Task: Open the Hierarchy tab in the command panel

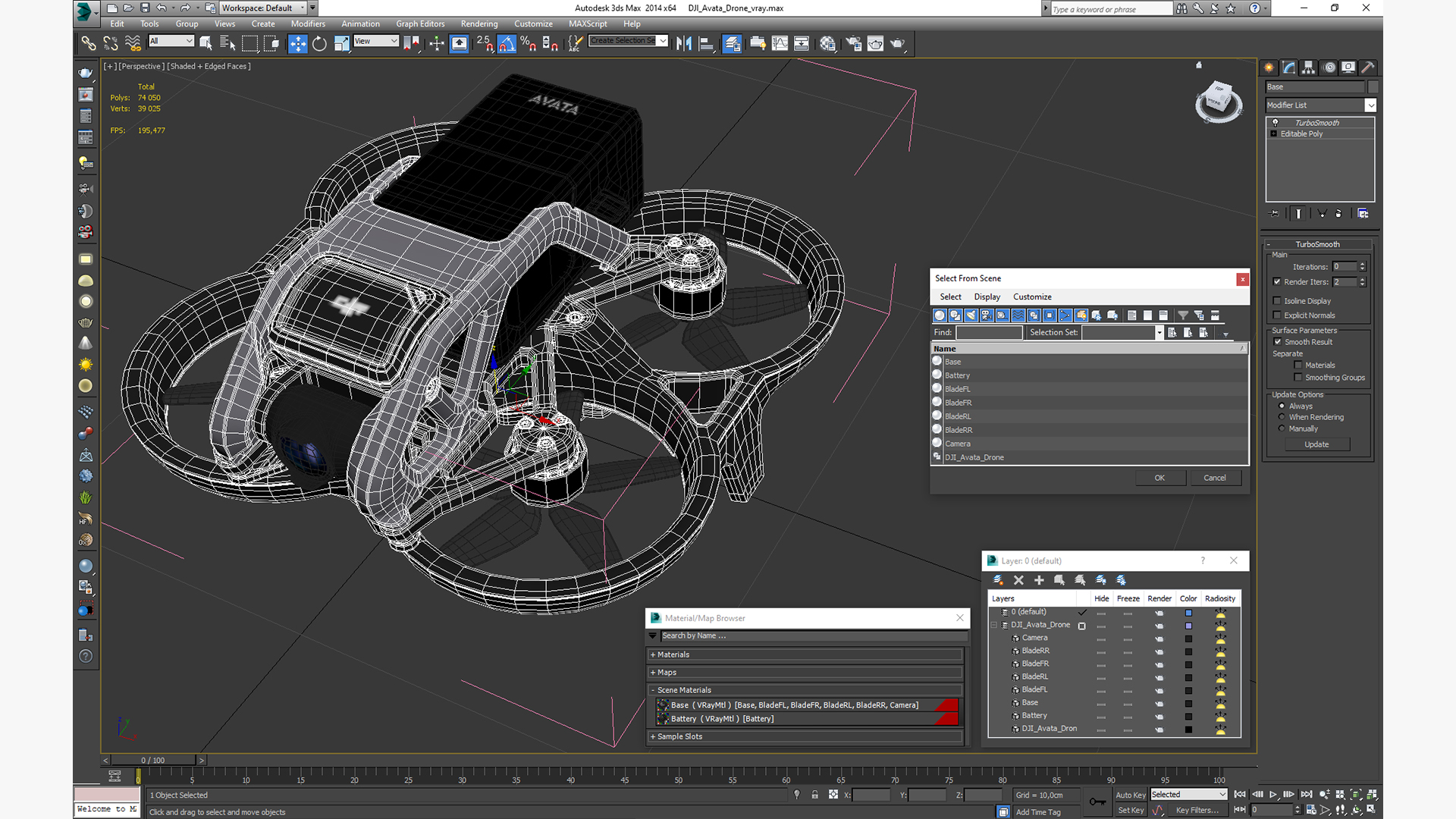Action: pos(1309,67)
